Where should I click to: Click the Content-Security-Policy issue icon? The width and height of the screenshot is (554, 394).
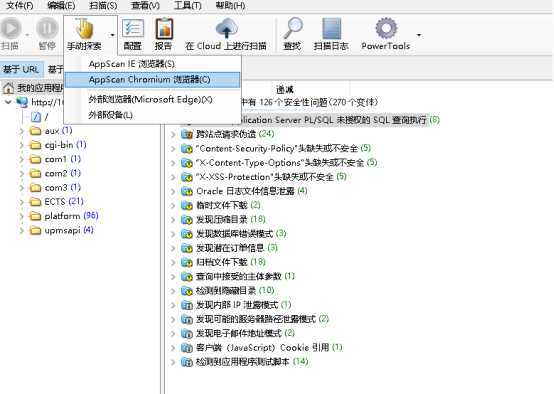click(x=187, y=148)
